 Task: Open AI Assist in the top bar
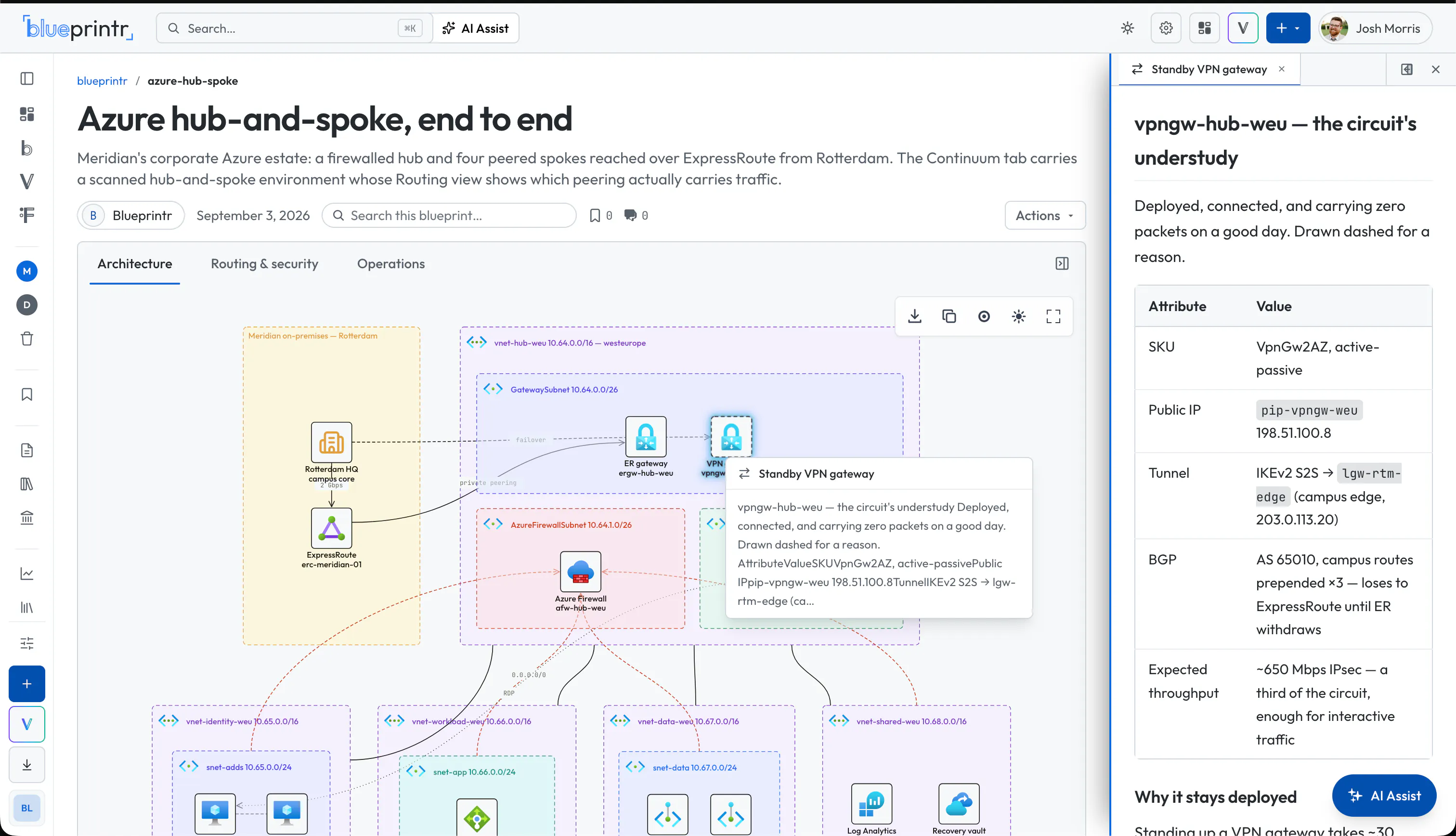click(476, 28)
